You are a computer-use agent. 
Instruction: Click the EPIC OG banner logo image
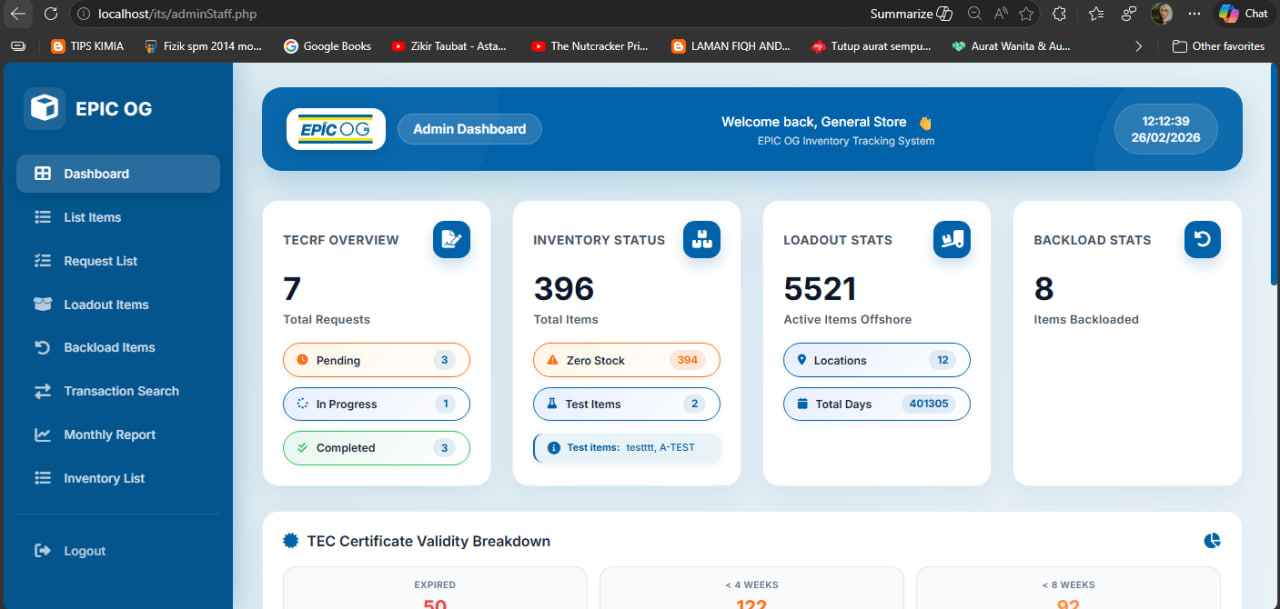(336, 129)
